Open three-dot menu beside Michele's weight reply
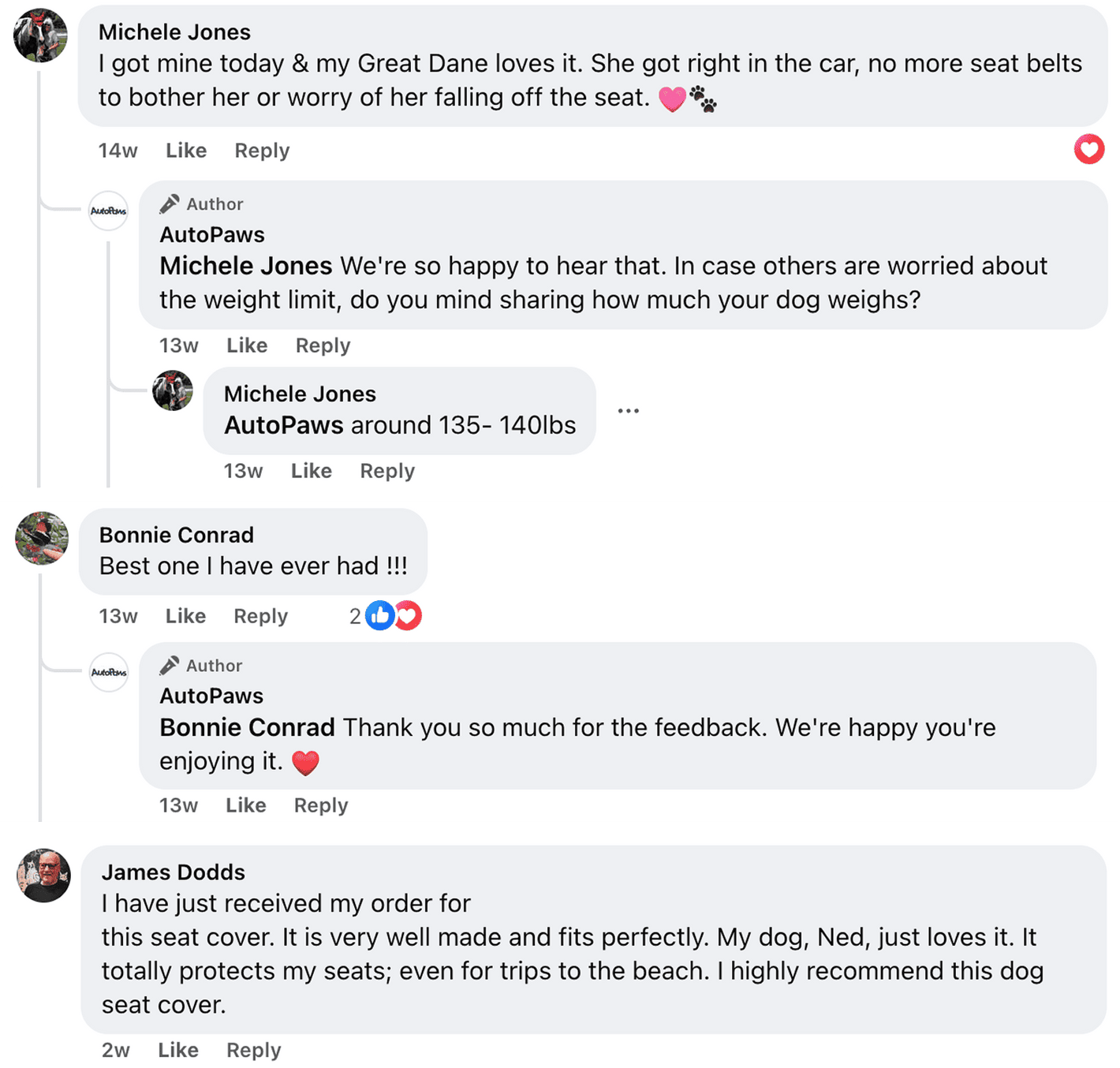This screenshot has height=1068, width=1120. 628,411
